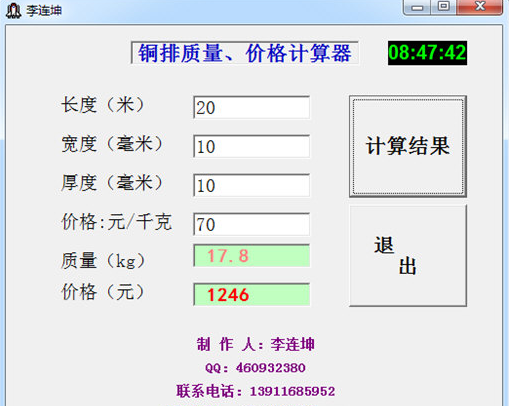
Task: Click the 质量（kg） label
Action: [104, 261]
